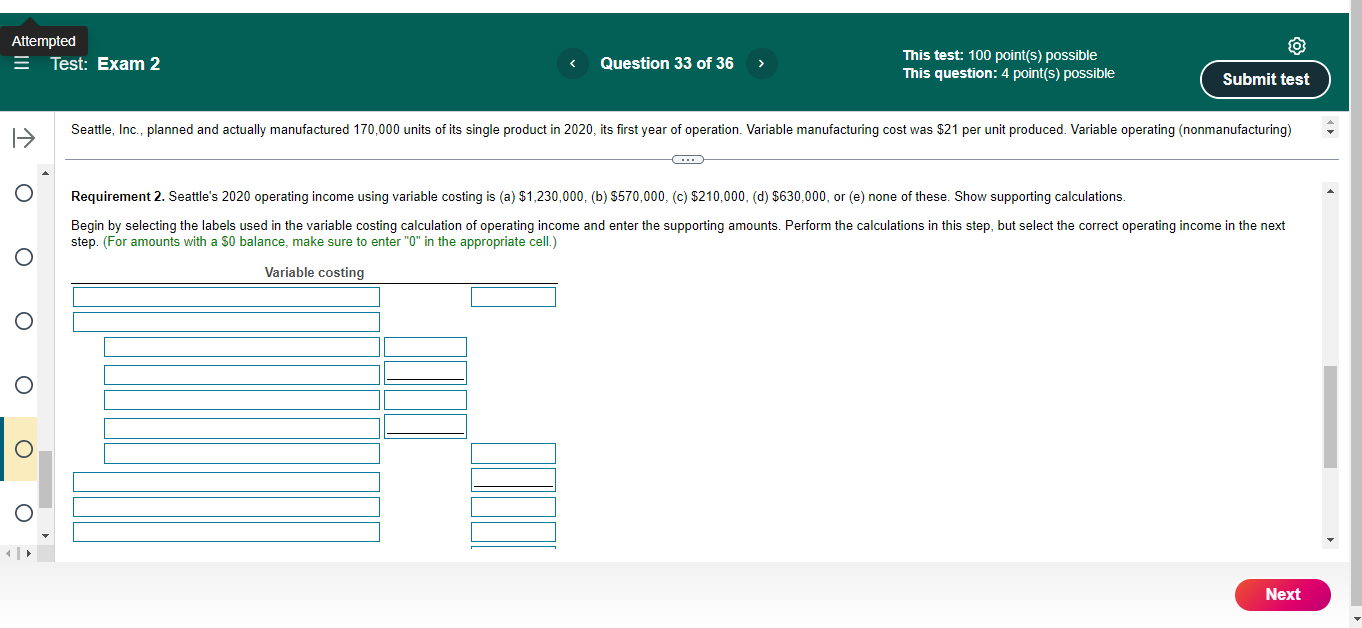Click the first amount input field beside the labels

click(513, 296)
